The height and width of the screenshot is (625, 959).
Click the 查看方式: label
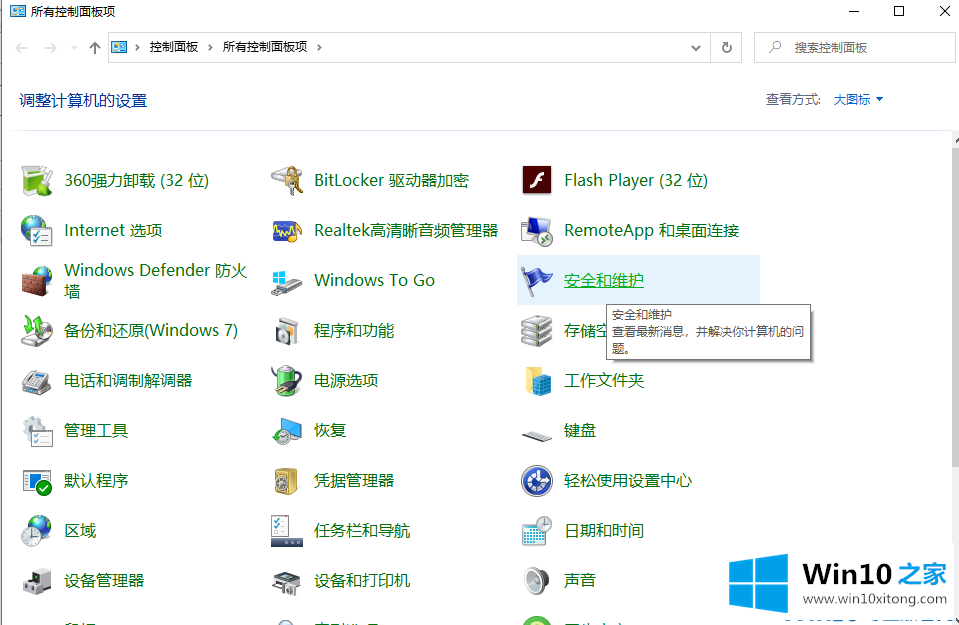coord(793,100)
